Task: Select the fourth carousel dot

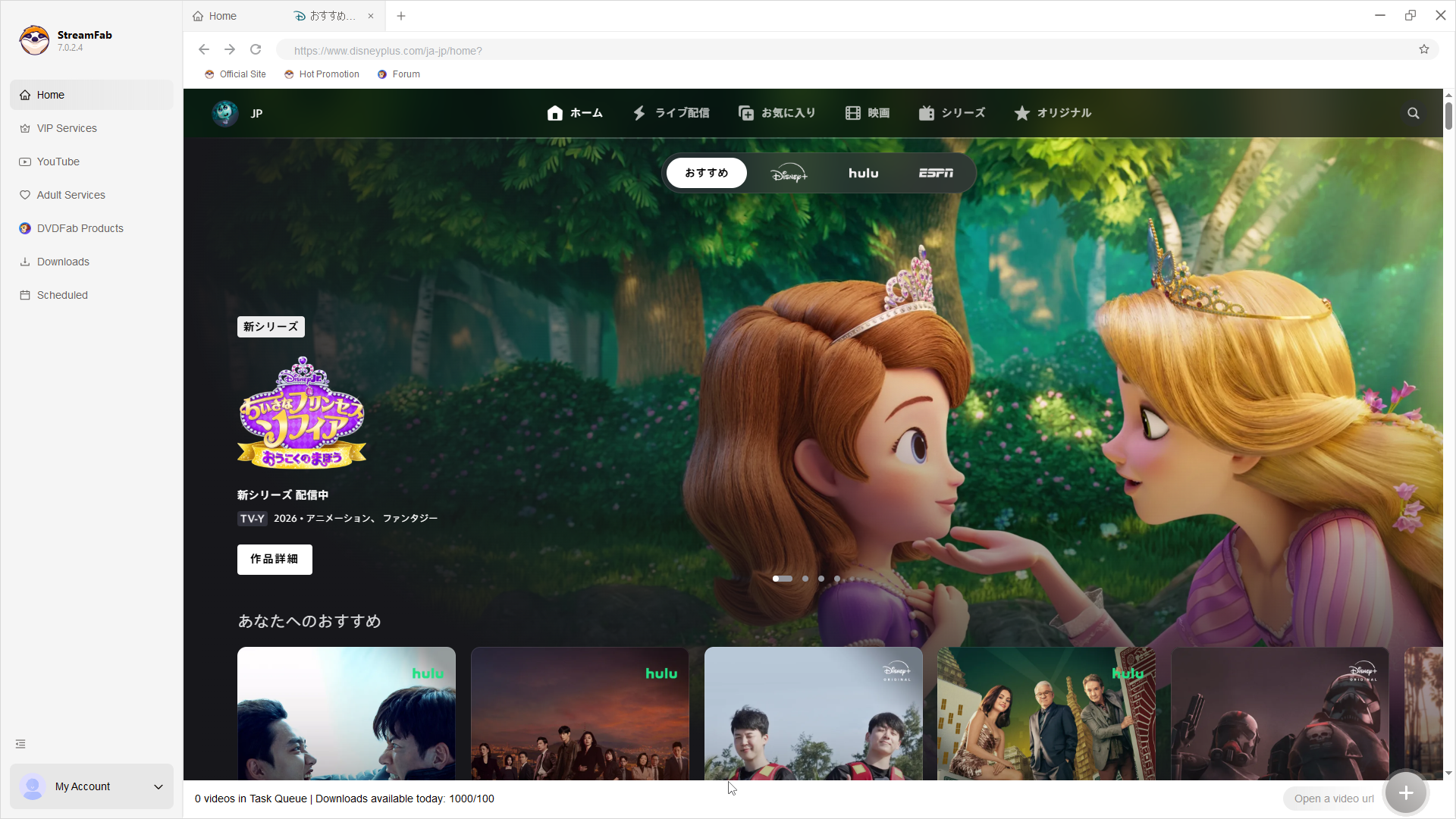Action: coord(837,579)
